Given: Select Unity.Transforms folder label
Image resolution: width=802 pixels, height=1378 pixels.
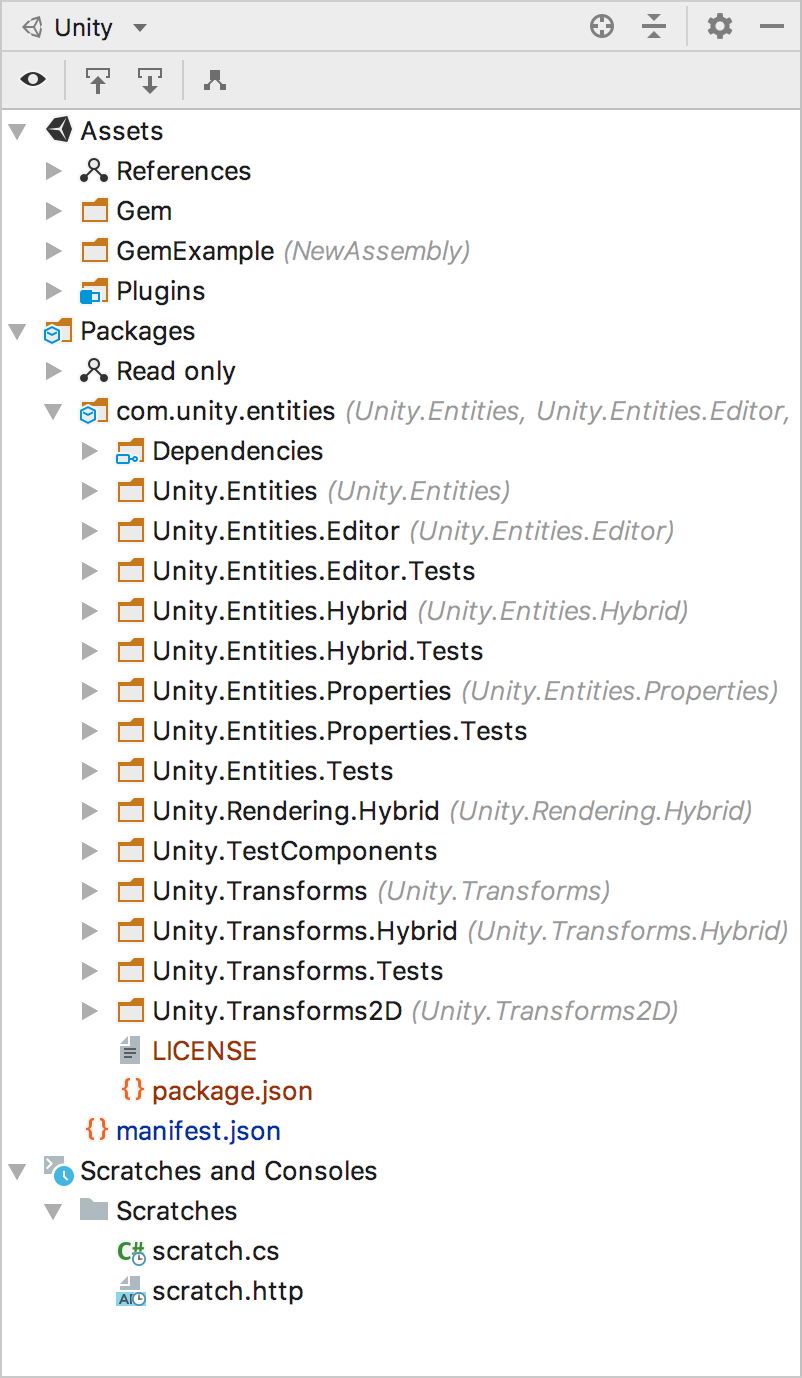Looking at the screenshot, I should click(x=260, y=891).
